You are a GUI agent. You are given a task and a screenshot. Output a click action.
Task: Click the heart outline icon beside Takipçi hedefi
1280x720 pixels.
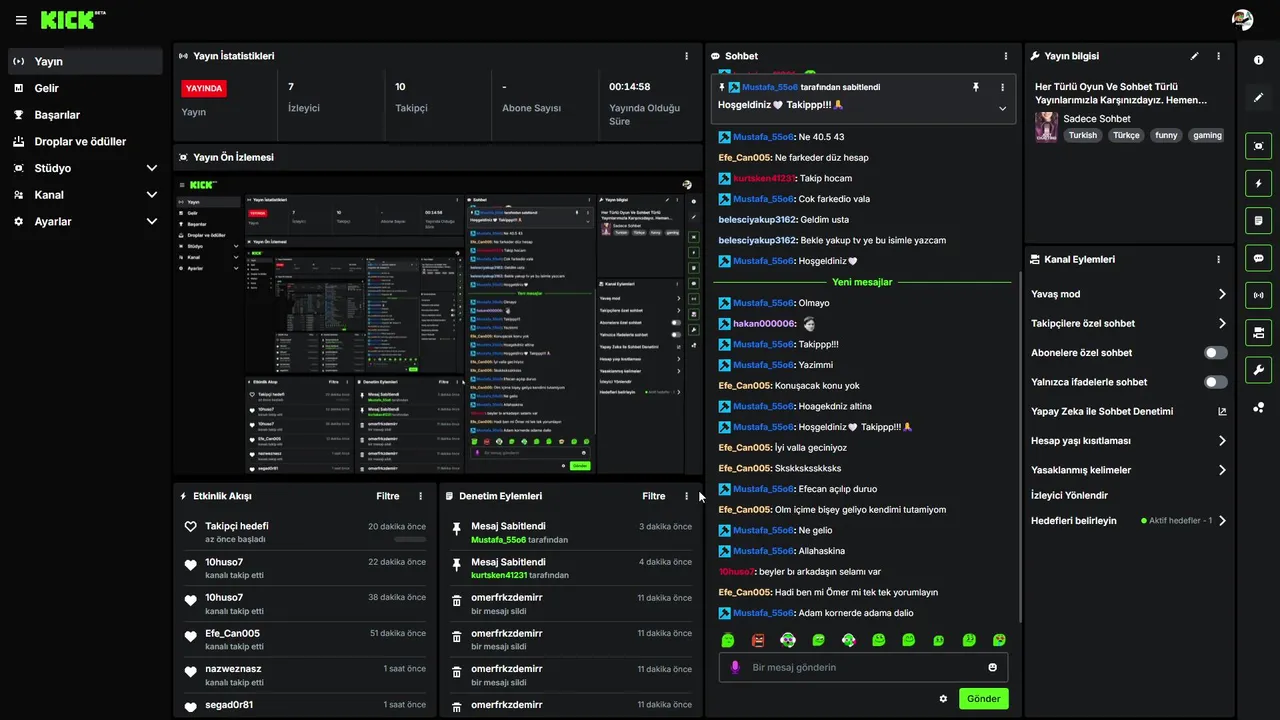click(191, 527)
